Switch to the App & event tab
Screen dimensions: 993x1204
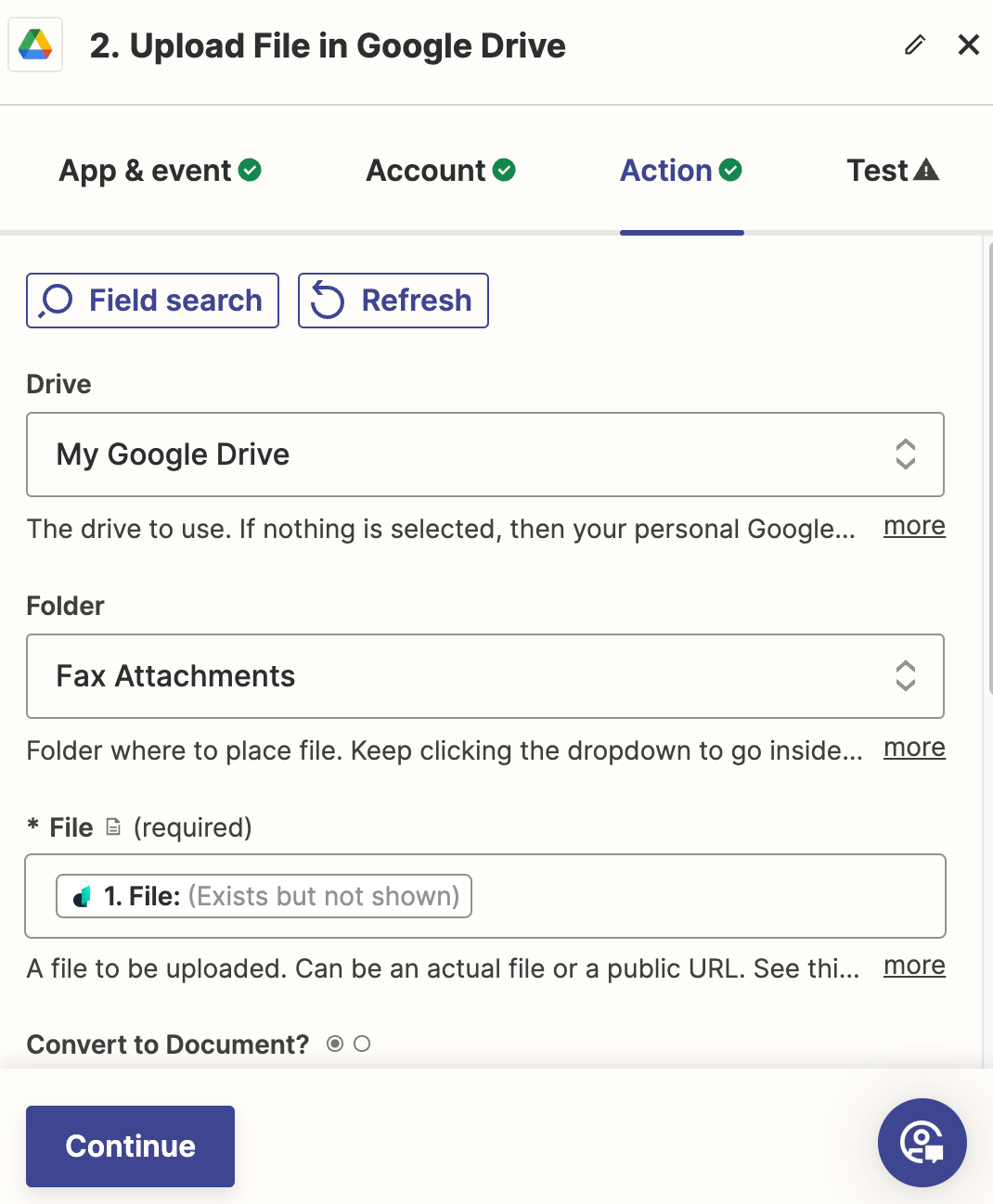tap(160, 170)
